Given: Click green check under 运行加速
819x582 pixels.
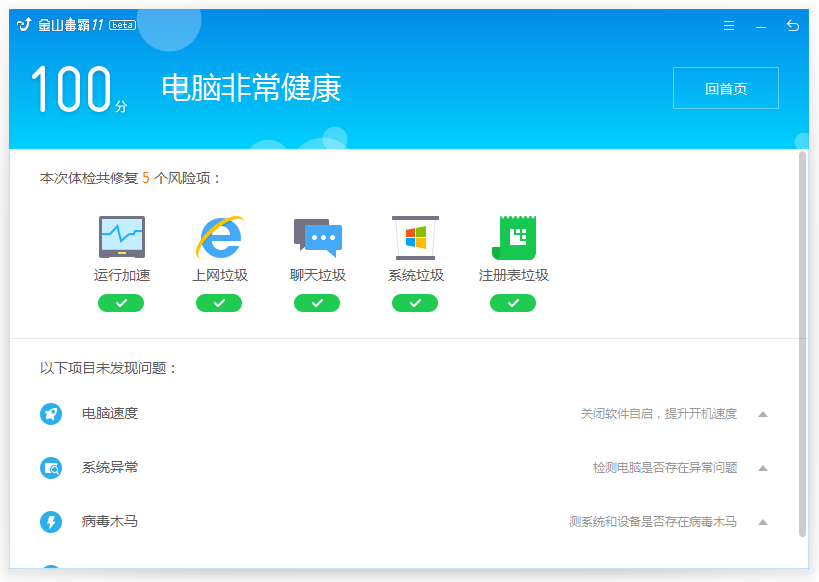Looking at the screenshot, I should (121, 303).
